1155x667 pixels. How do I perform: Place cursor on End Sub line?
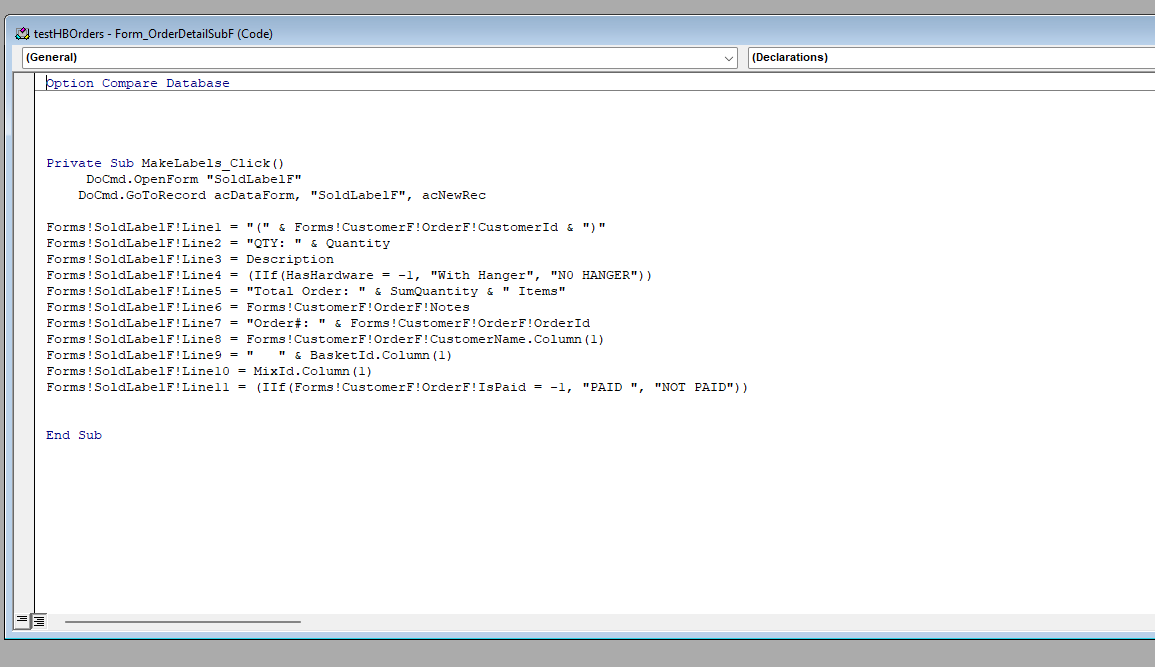(x=74, y=435)
